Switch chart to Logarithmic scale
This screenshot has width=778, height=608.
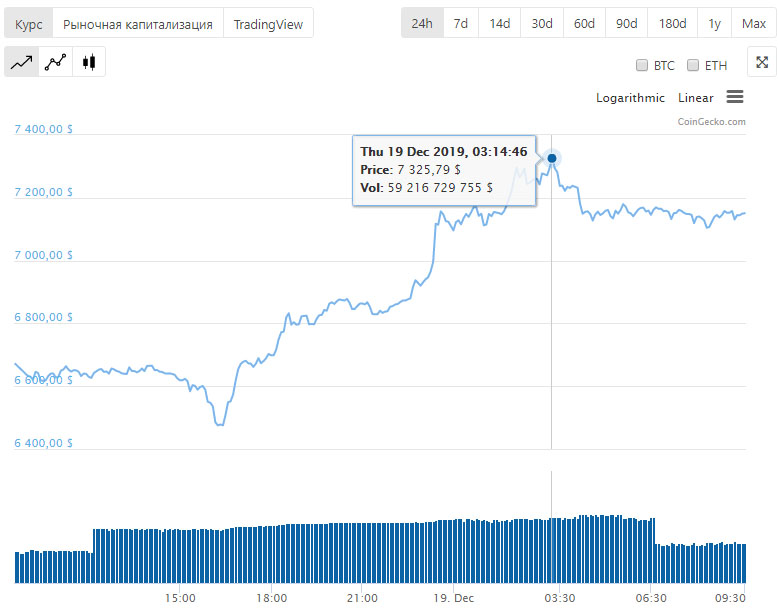pos(630,98)
